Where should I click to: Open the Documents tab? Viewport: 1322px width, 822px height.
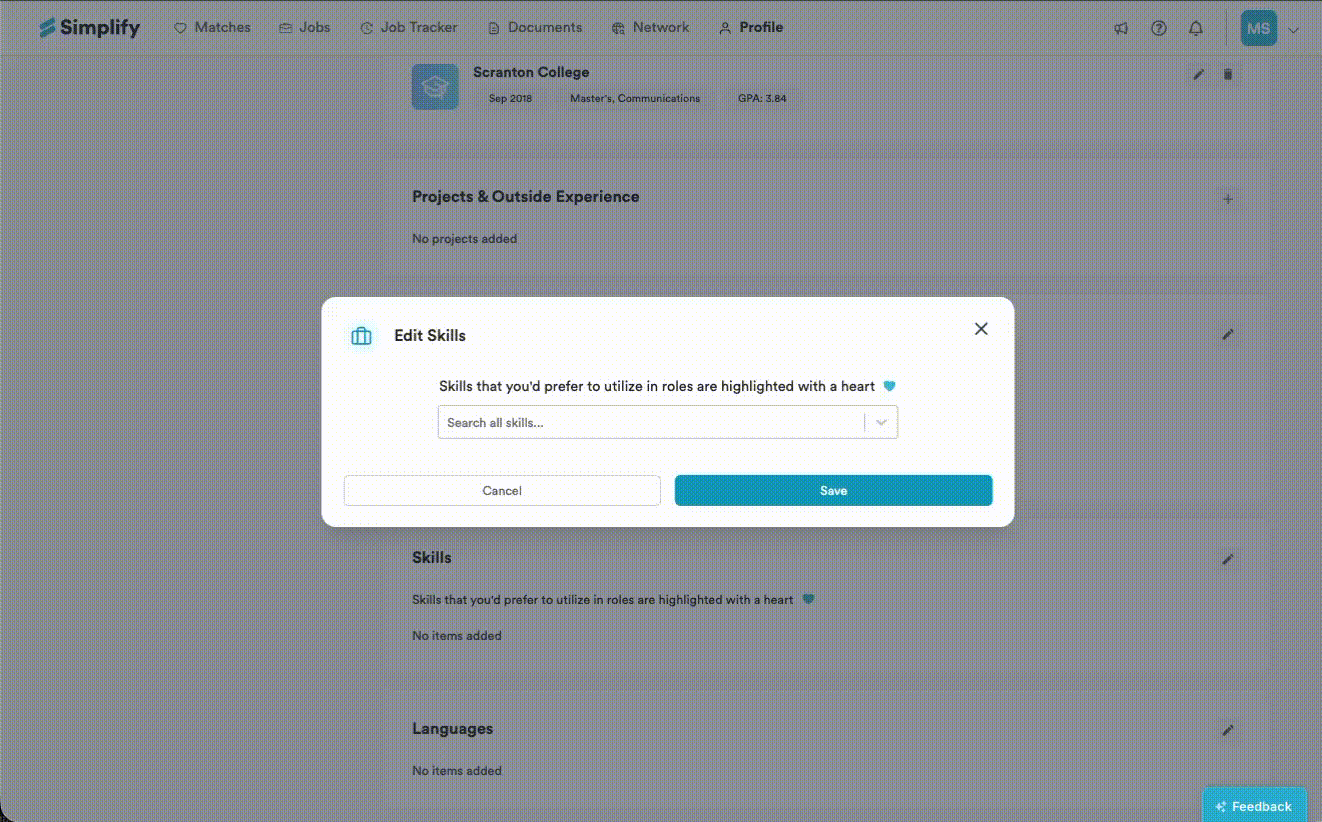point(534,27)
